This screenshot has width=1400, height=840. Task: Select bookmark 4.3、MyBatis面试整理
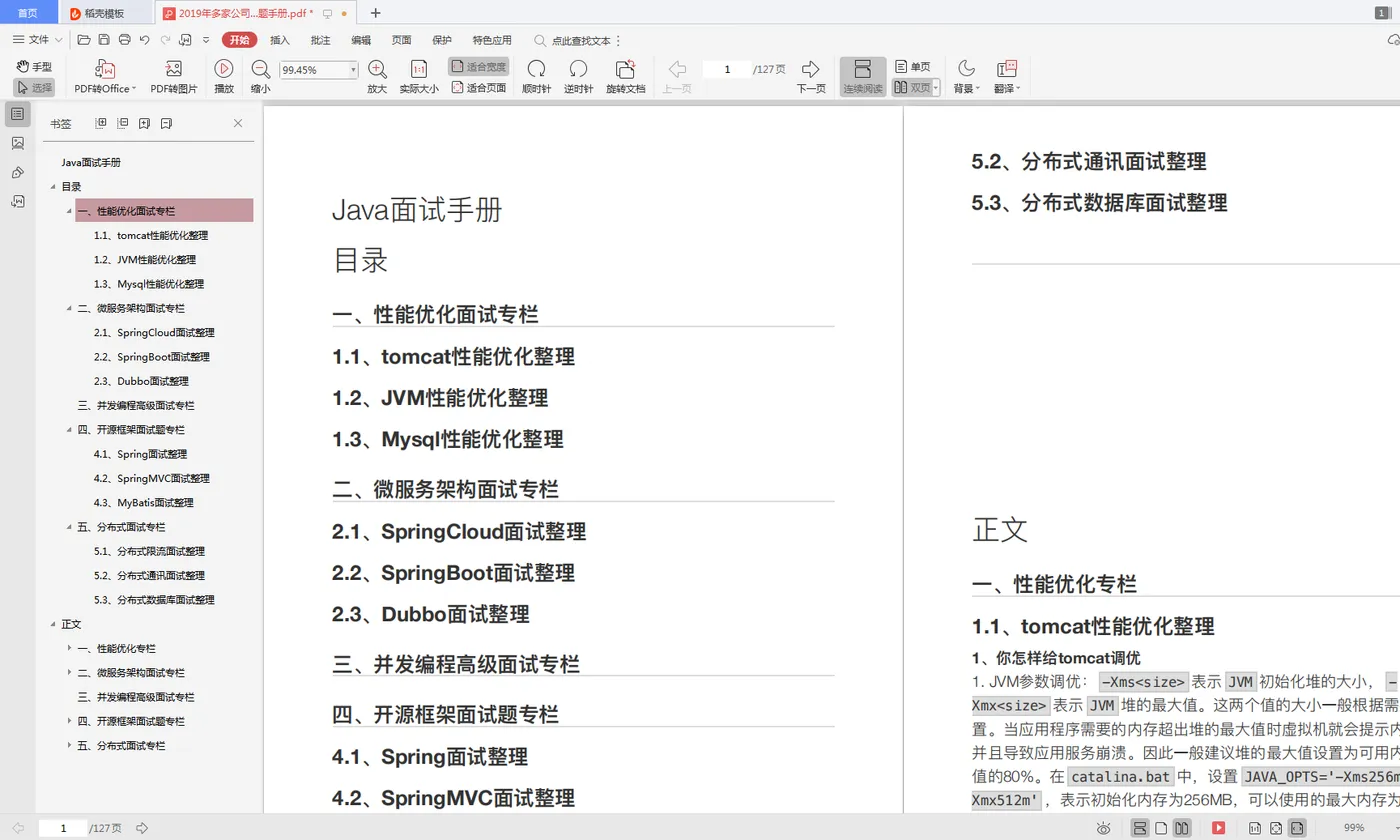(x=144, y=503)
